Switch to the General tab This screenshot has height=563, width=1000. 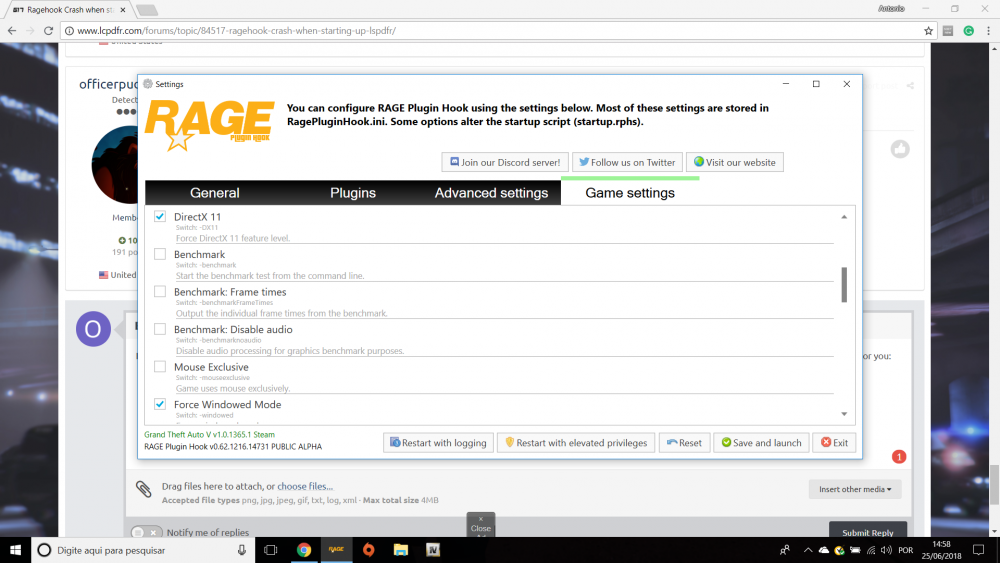coord(214,193)
